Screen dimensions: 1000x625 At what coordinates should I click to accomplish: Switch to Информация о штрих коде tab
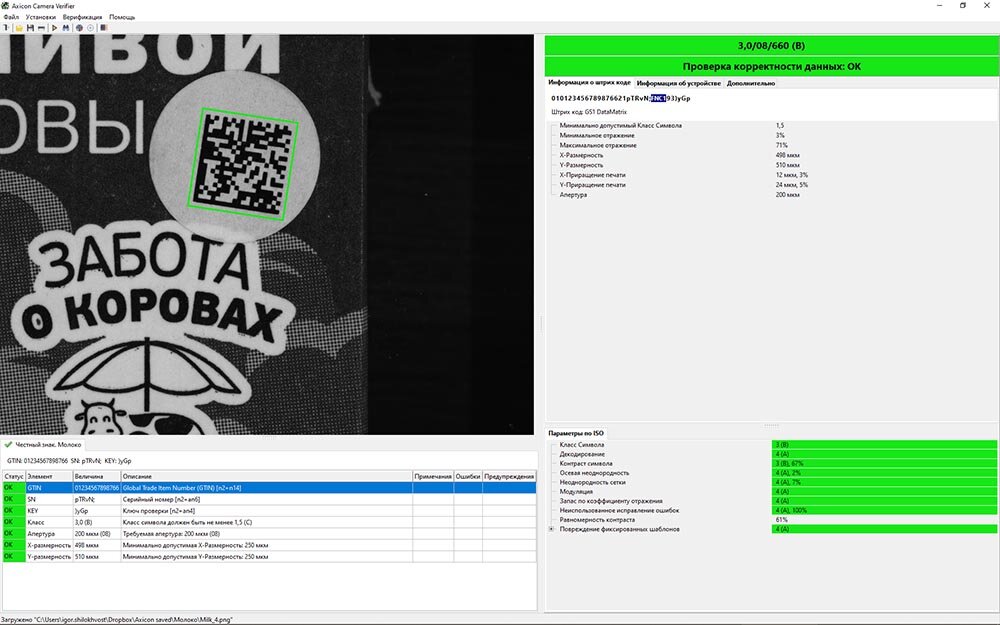[x=589, y=83]
